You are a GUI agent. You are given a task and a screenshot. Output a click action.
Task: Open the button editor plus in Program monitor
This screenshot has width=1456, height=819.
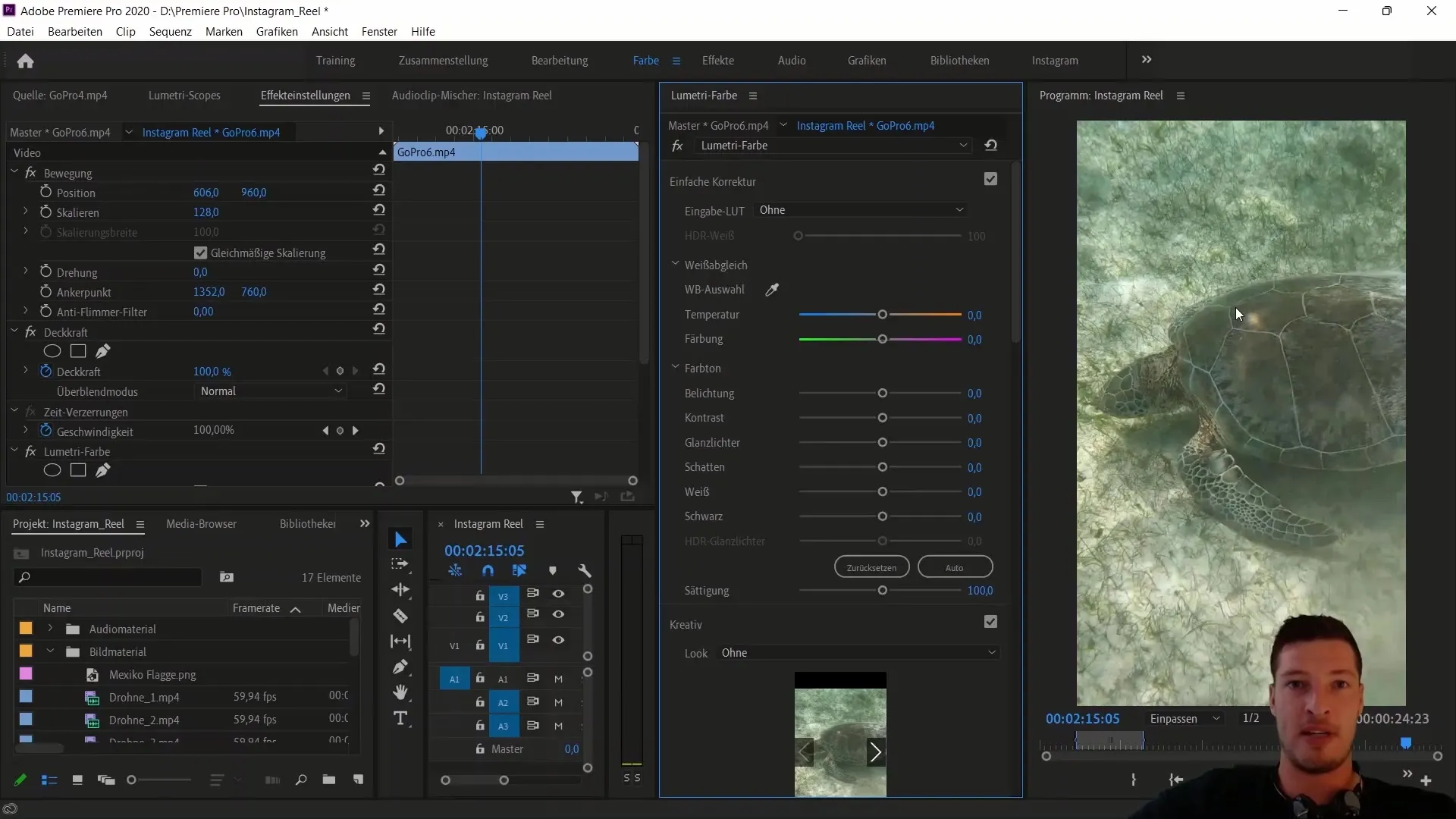point(1426,780)
